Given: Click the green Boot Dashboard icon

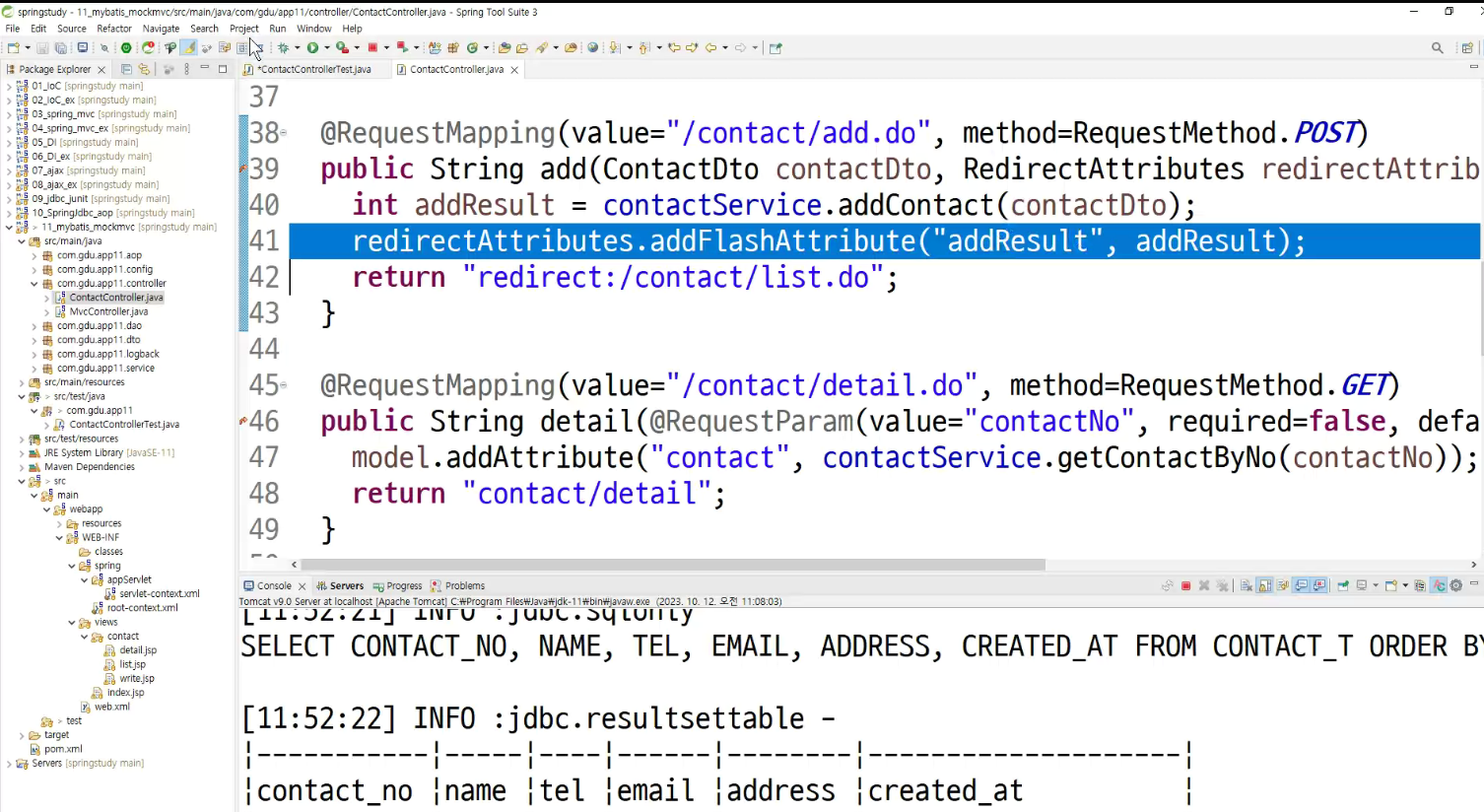Looking at the screenshot, I should tap(126, 47).
